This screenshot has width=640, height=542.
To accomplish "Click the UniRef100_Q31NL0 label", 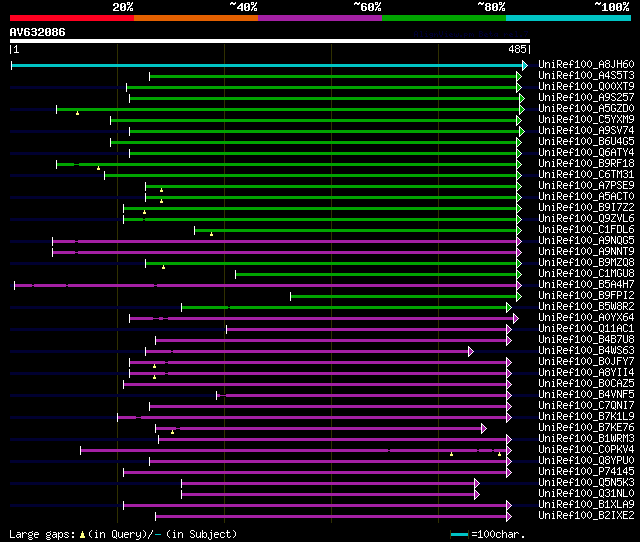I will [586, 494].
